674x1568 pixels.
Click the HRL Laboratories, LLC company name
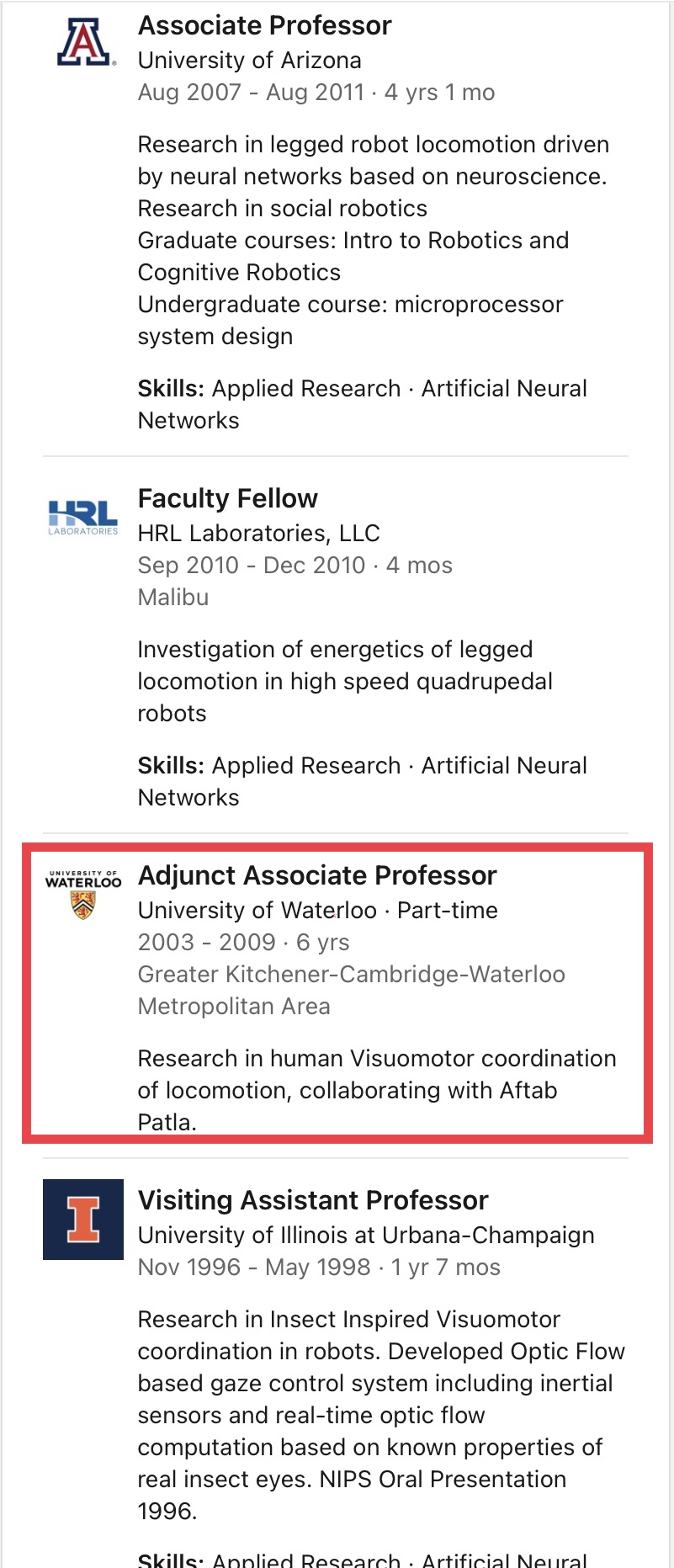coord(258,534)
